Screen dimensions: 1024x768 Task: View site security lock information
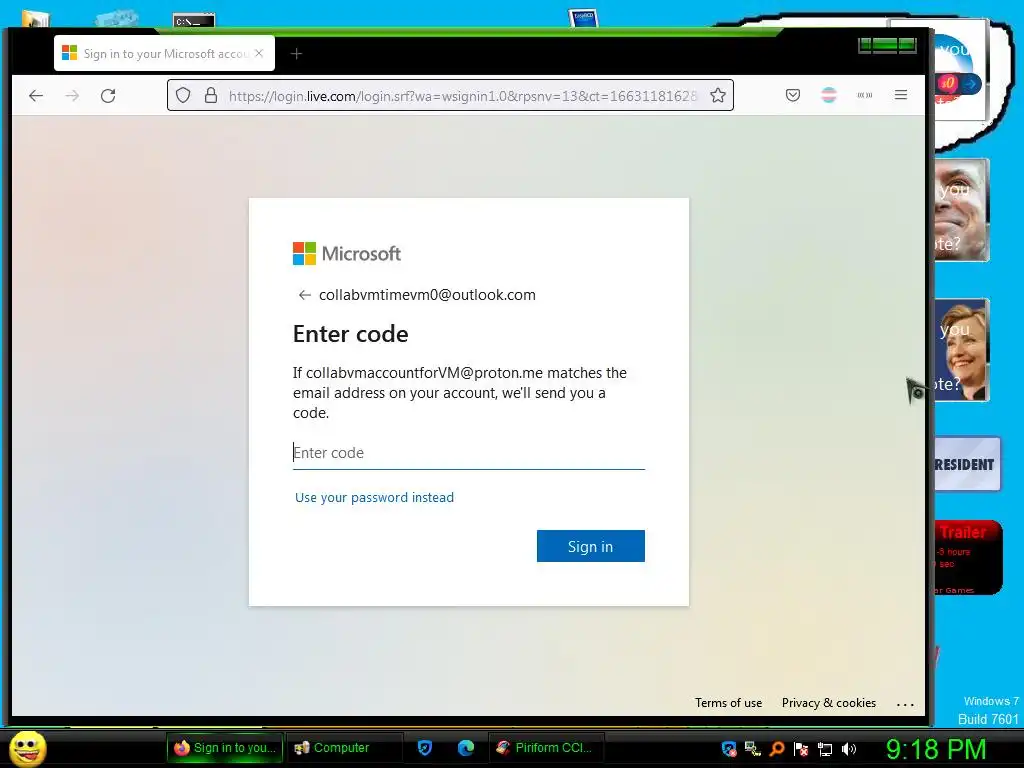(x=211, y=95)
